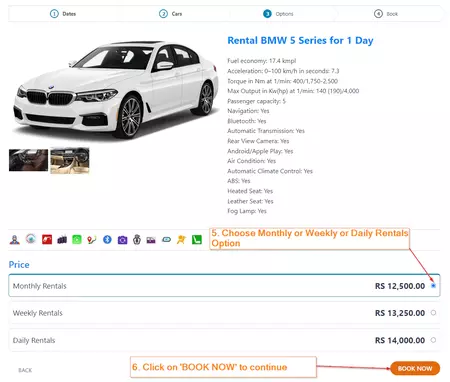
Task: Click the BACK link
Action: [x=25, y=370]
